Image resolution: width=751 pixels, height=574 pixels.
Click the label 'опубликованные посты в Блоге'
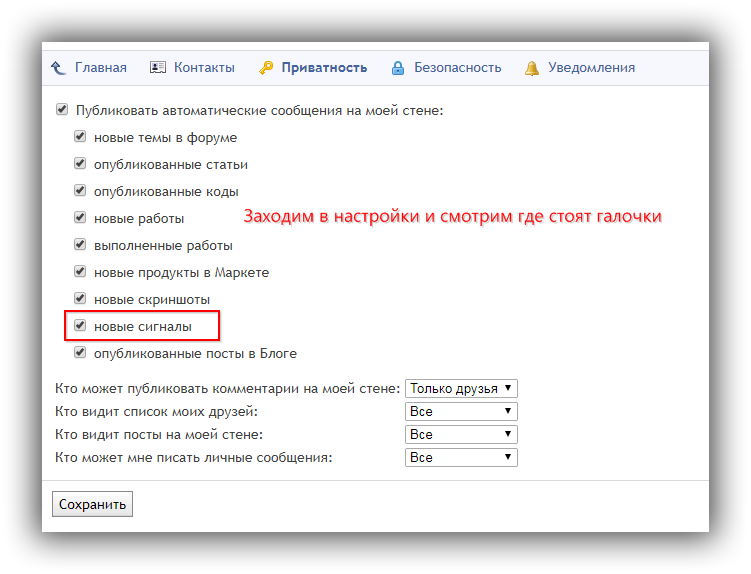pyautogui.click(x=195, y=354)
